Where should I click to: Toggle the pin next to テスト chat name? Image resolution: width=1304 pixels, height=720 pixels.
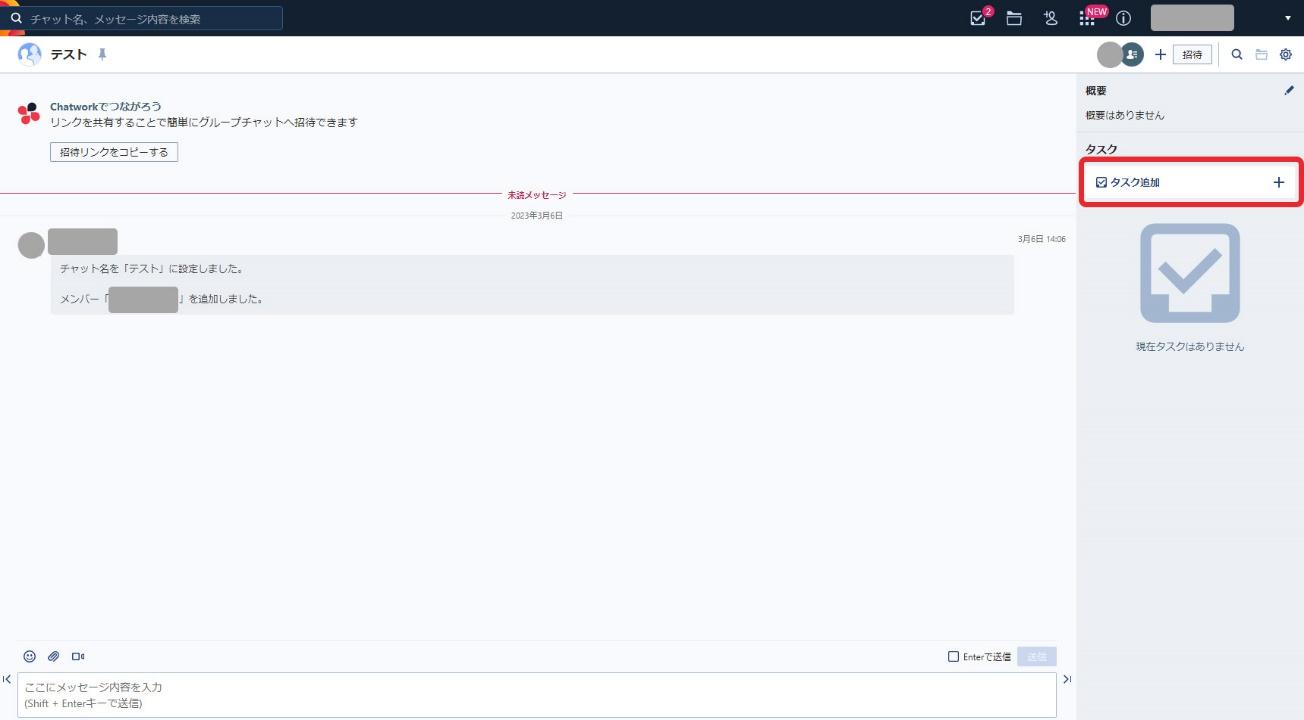tap(102, 54)
